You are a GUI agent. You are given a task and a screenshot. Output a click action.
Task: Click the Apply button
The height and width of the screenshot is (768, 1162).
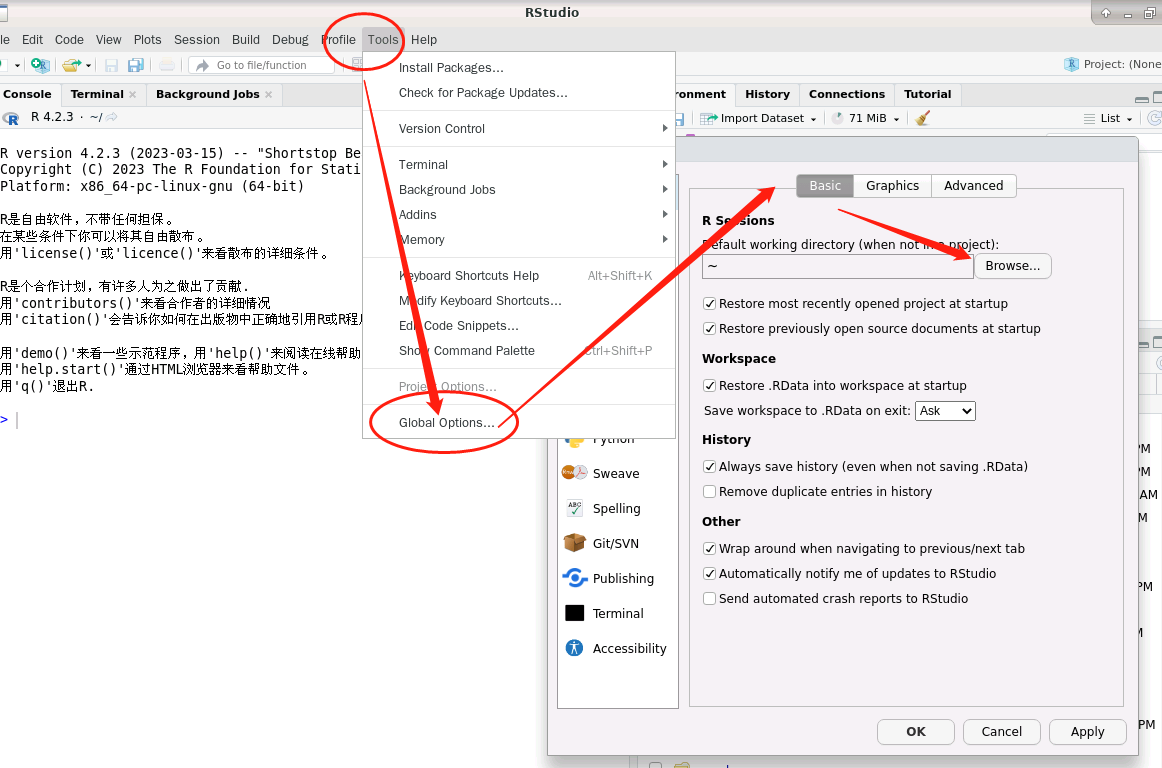[x=1087, y=732]
